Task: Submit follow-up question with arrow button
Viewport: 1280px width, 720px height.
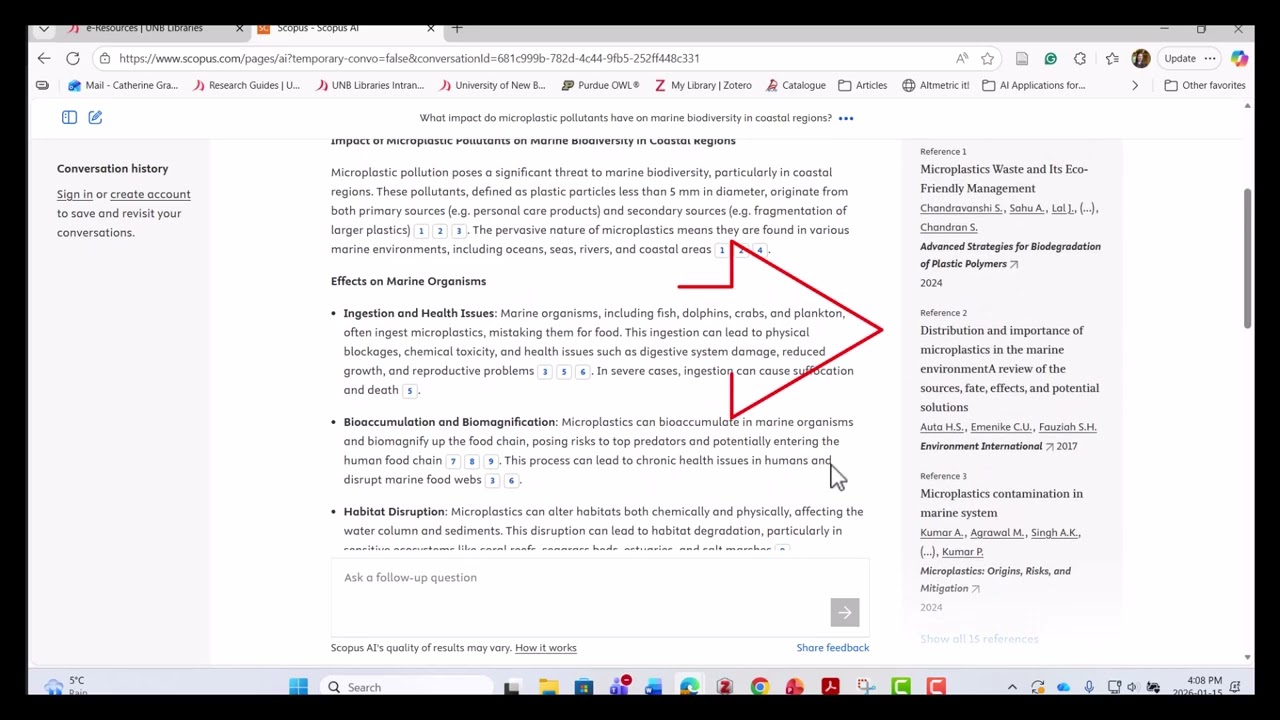Action: click(x=844, y=612)
